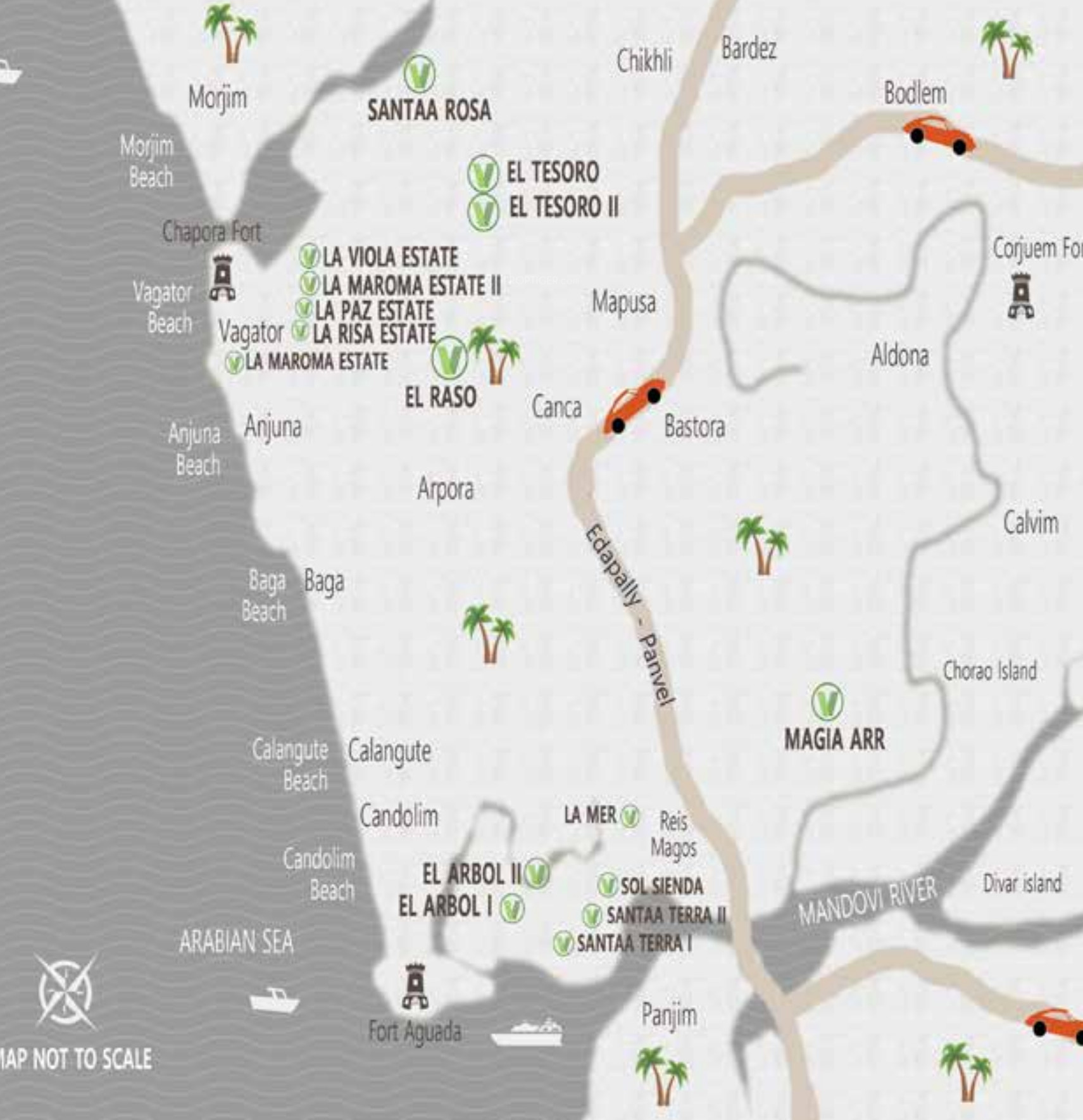Click the compass rose icon
This screenshot has width=1083, height=1120.
tap(65, 991)
